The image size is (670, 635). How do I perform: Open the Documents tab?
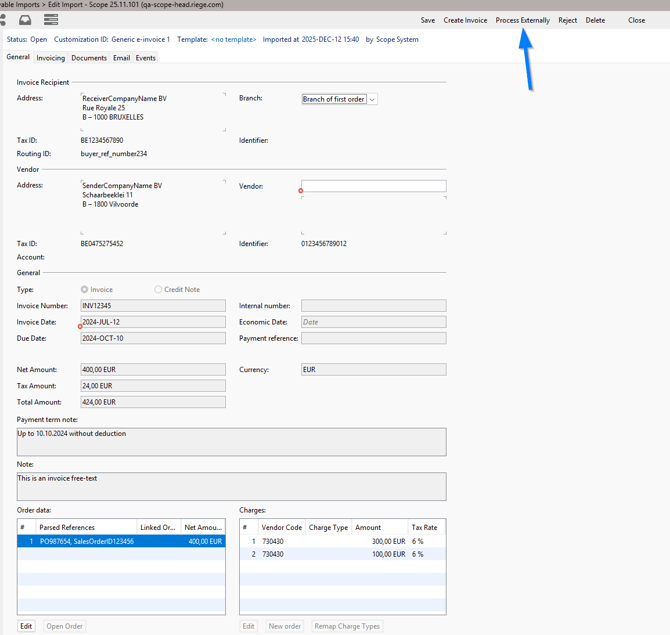89,58
